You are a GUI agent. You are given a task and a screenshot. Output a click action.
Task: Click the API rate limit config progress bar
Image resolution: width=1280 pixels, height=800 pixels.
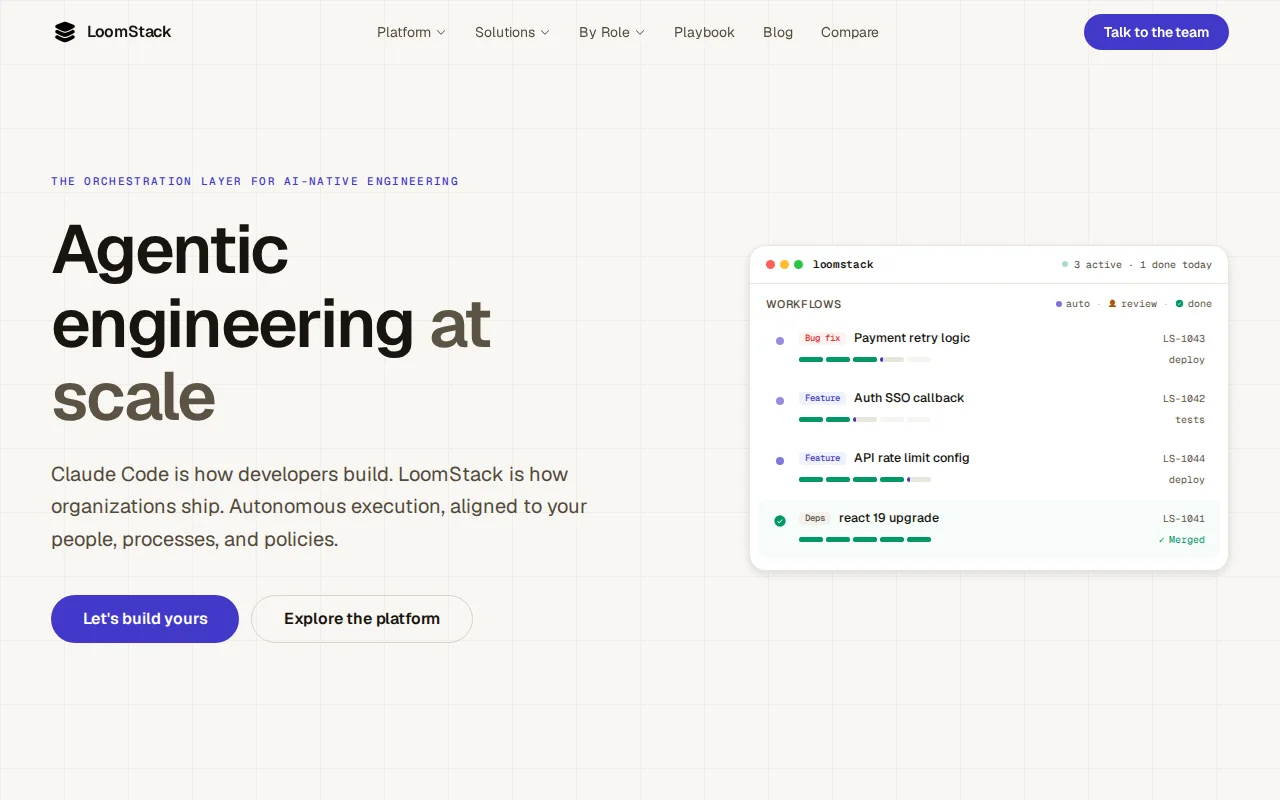coord(865,479)
